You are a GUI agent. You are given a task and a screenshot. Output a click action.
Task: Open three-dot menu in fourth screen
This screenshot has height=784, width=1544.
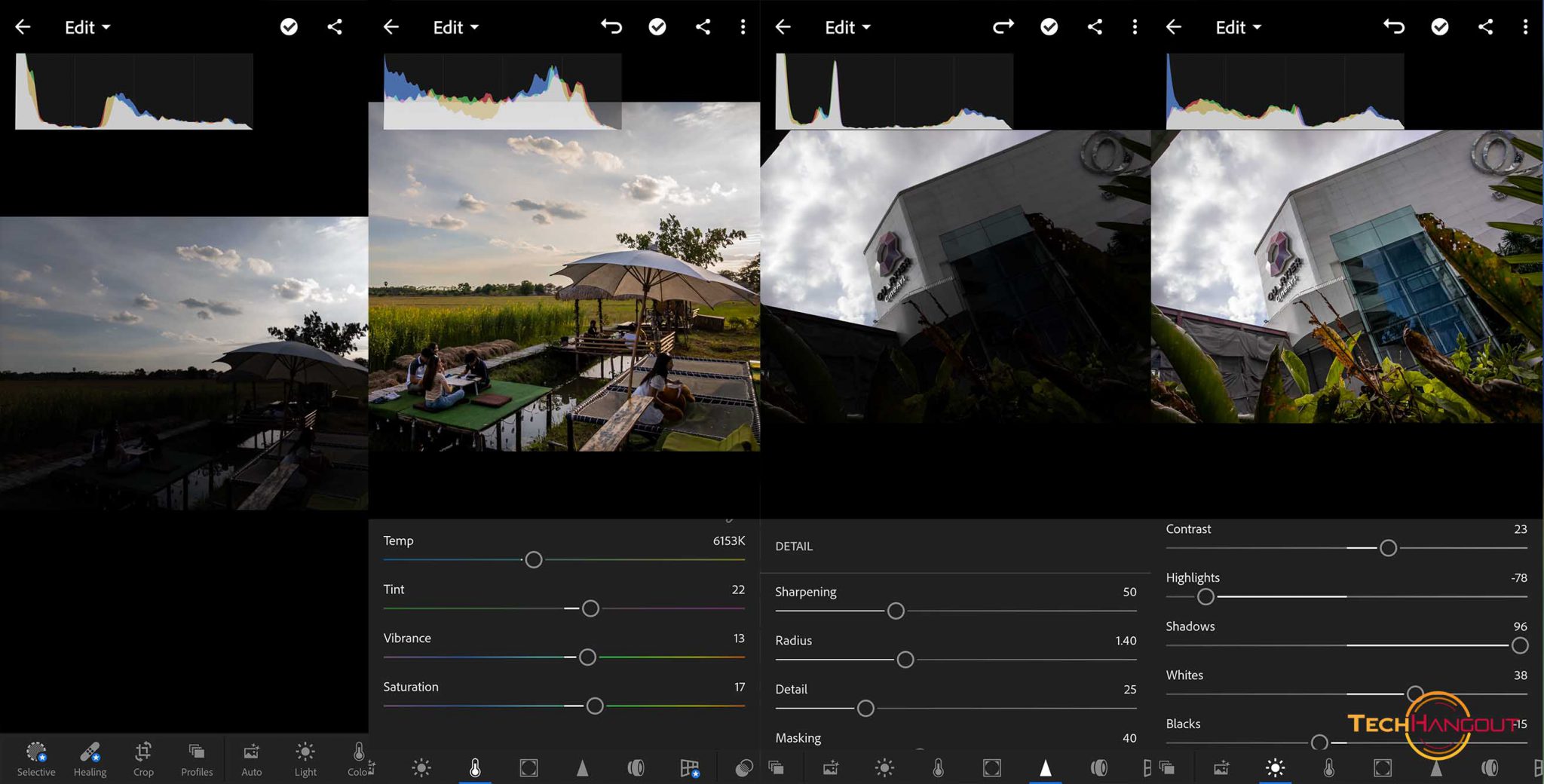click(x=1525, y=27)
